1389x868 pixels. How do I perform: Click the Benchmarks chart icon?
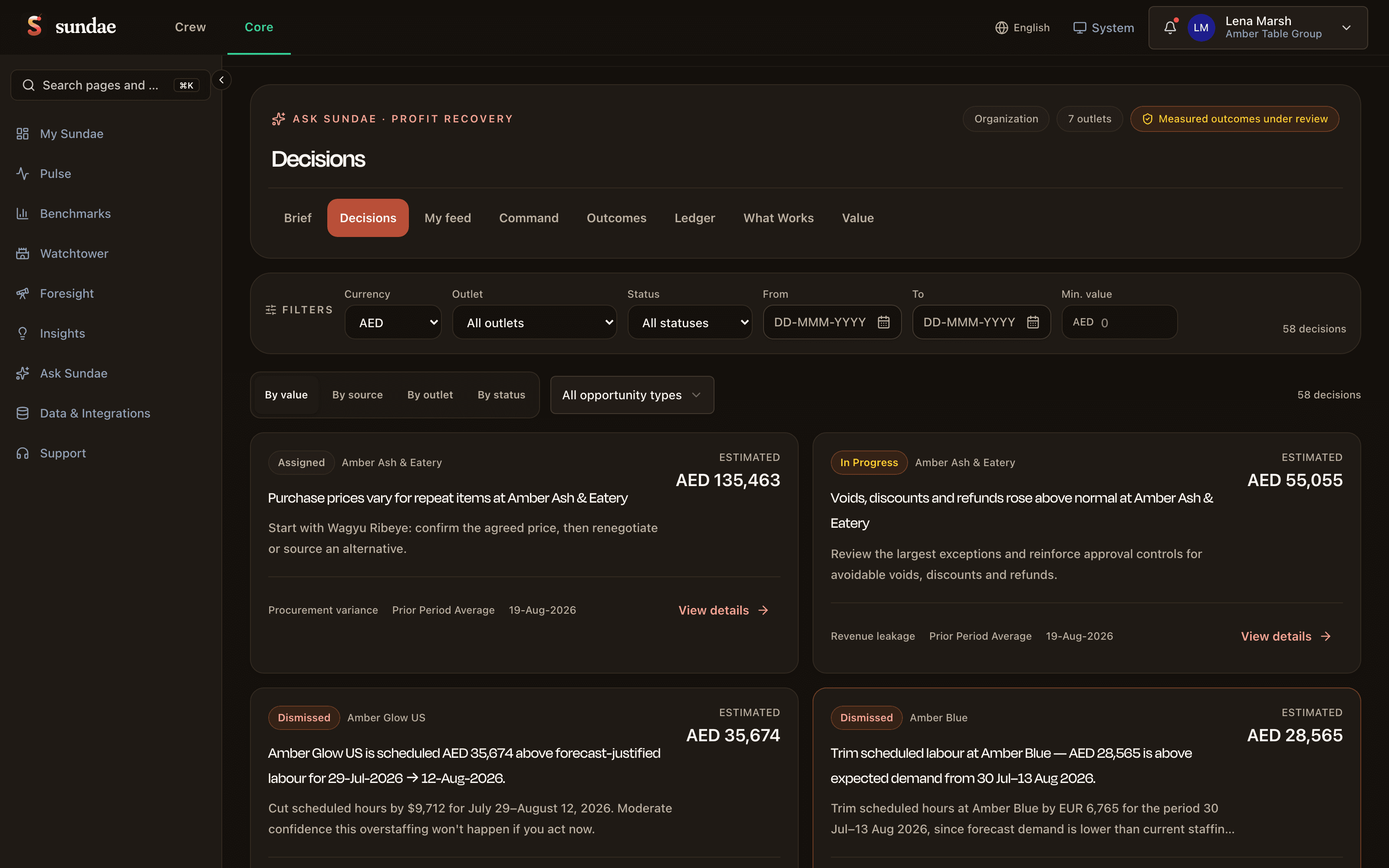pos(23,214)
